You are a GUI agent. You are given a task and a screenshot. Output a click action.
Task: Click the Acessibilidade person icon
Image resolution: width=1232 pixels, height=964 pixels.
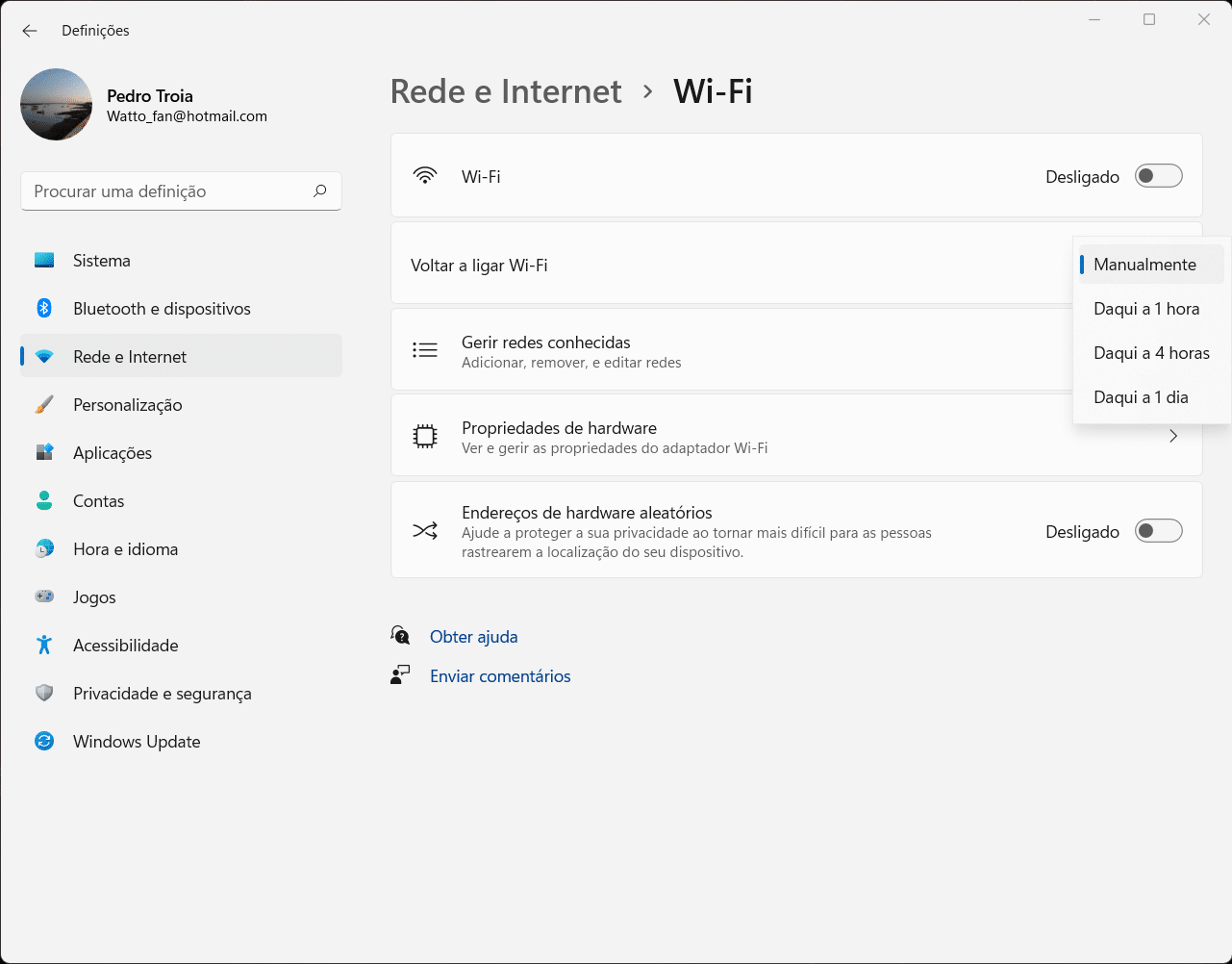[x=44, y=645]
